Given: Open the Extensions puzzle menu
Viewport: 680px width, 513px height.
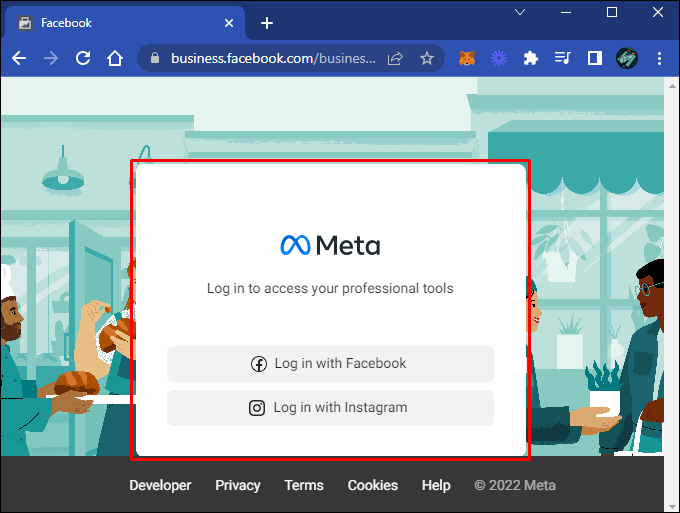Looking at the screenshot, I should [x=530, y=58].
